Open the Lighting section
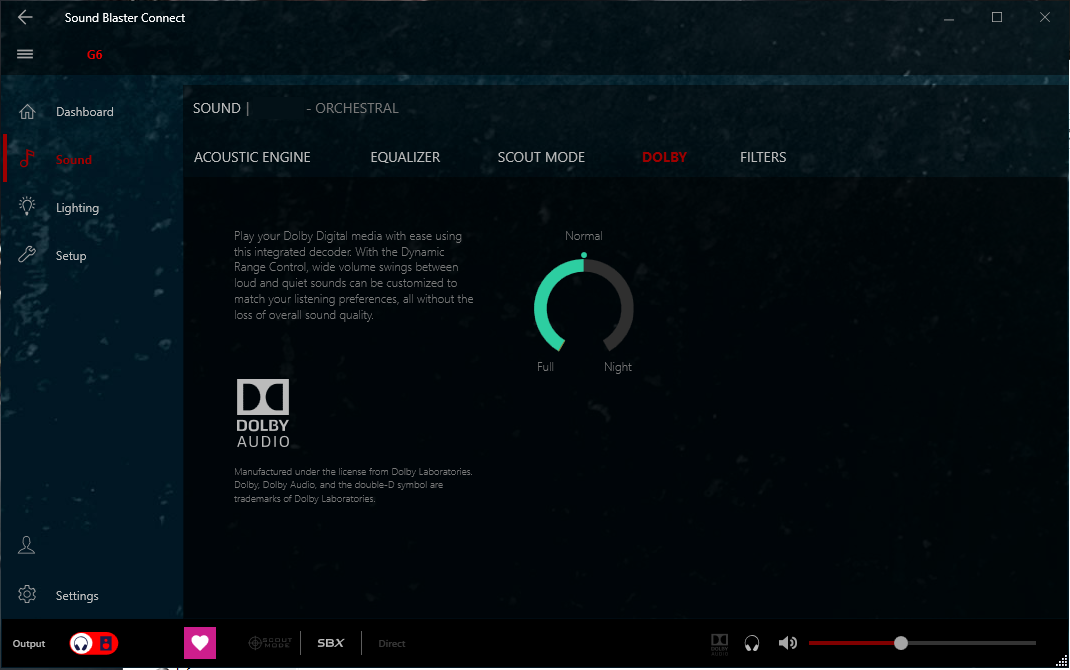The image size is (1070, 670). point(77,208)
